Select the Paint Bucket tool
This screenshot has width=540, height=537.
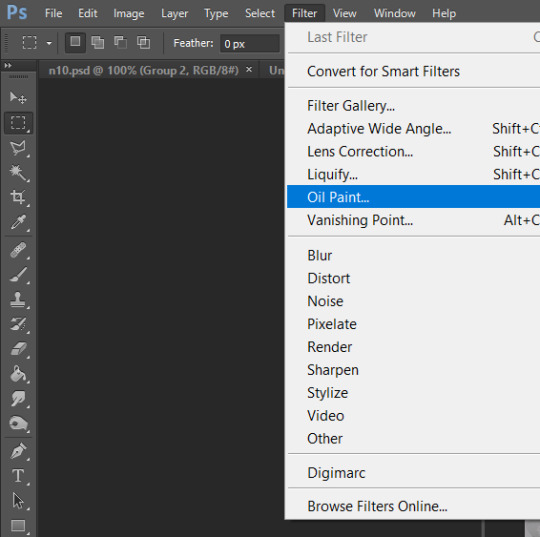[x=18, y=374]
